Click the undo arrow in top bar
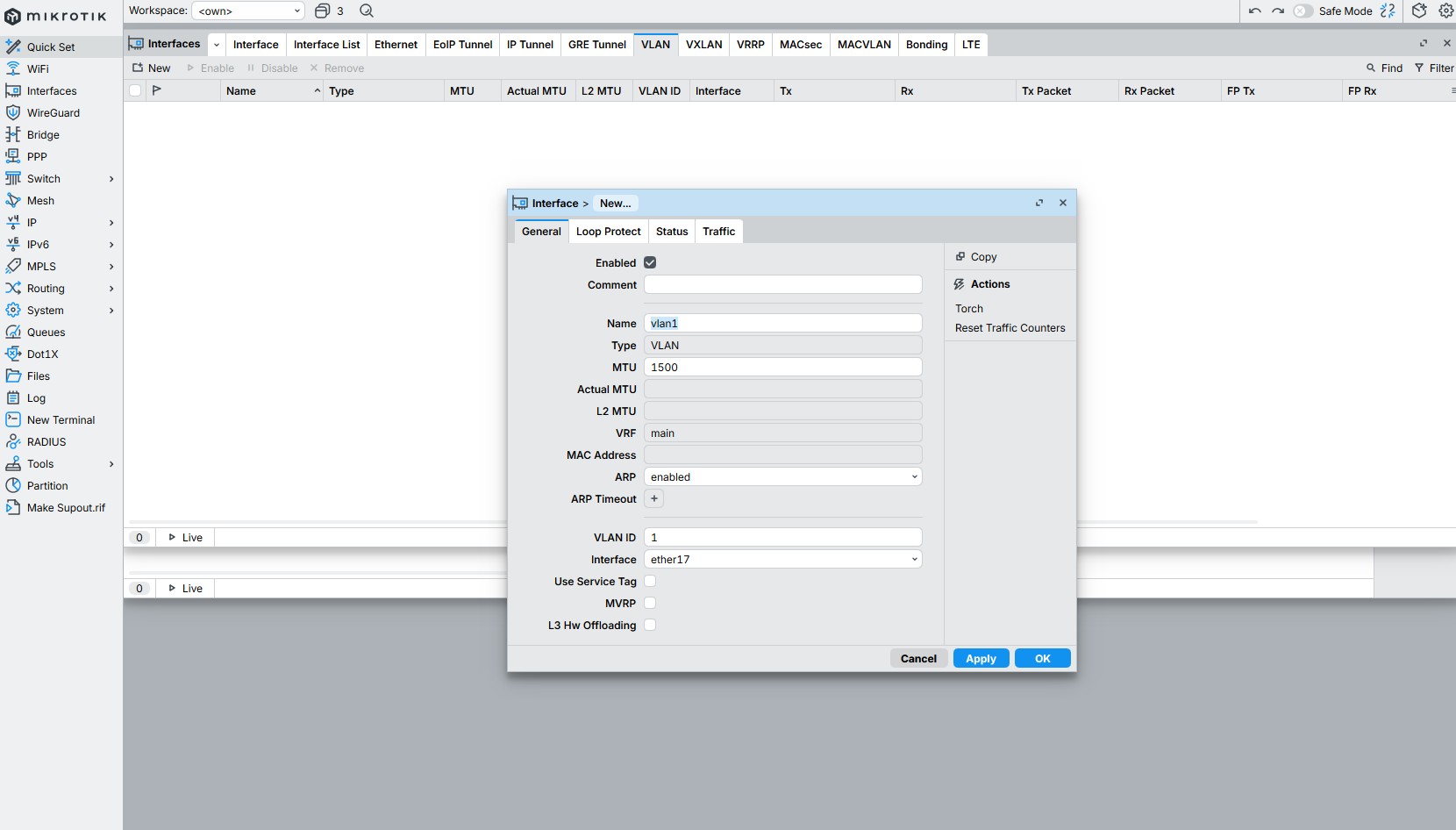This screenshot has width=1456, height=830. point(1255,11)
